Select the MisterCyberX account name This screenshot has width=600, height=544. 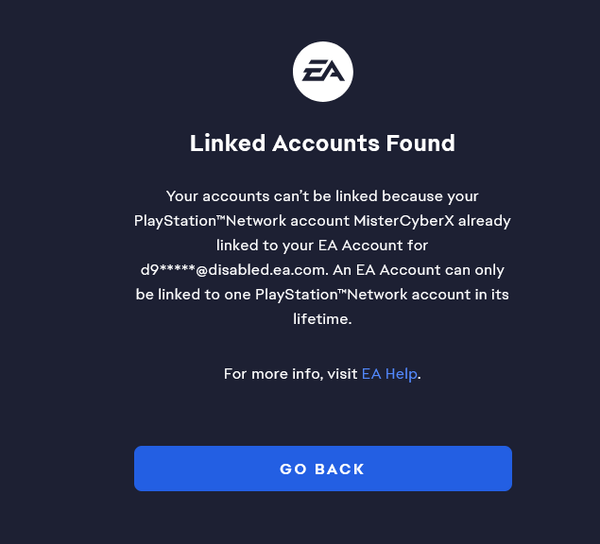[x=404, y=221]
